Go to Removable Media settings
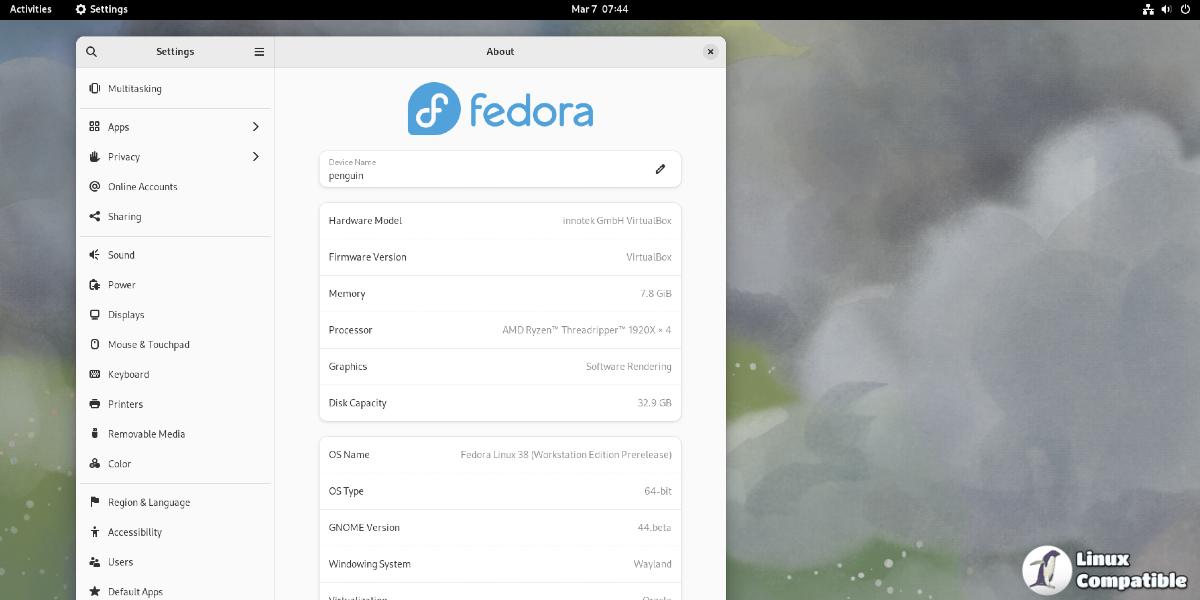The height and width of the screenshot is (600, 1200). pyautogui.click(x=146, y=434)
